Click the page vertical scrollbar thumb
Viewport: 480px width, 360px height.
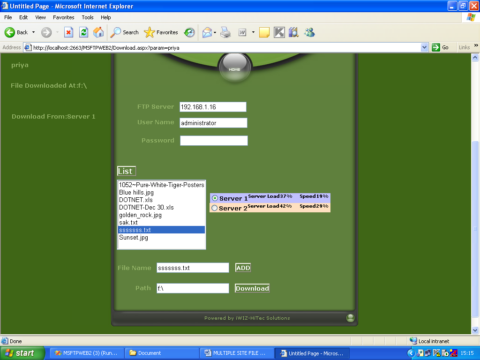tap(475, 229)
